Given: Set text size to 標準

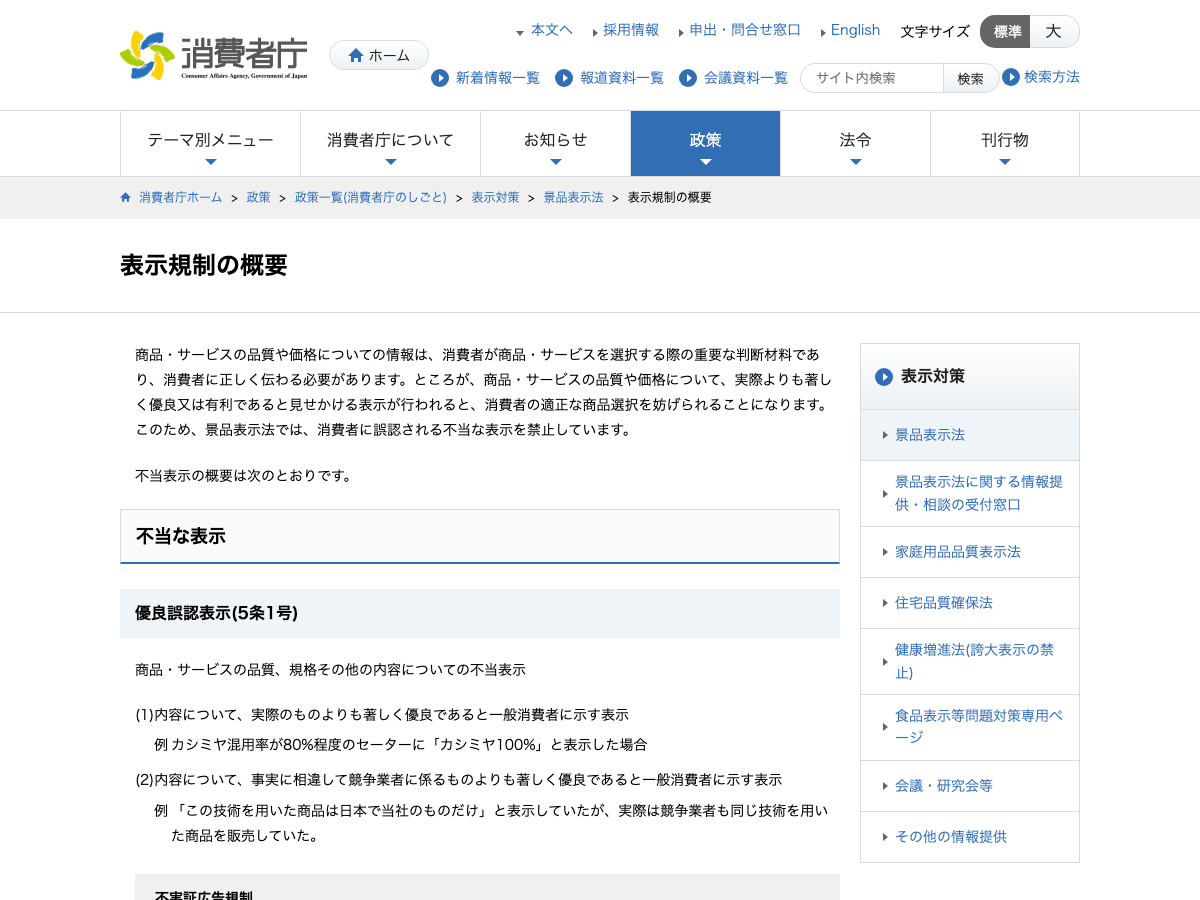Looking at the screenshot, I should click(1006, 32).
